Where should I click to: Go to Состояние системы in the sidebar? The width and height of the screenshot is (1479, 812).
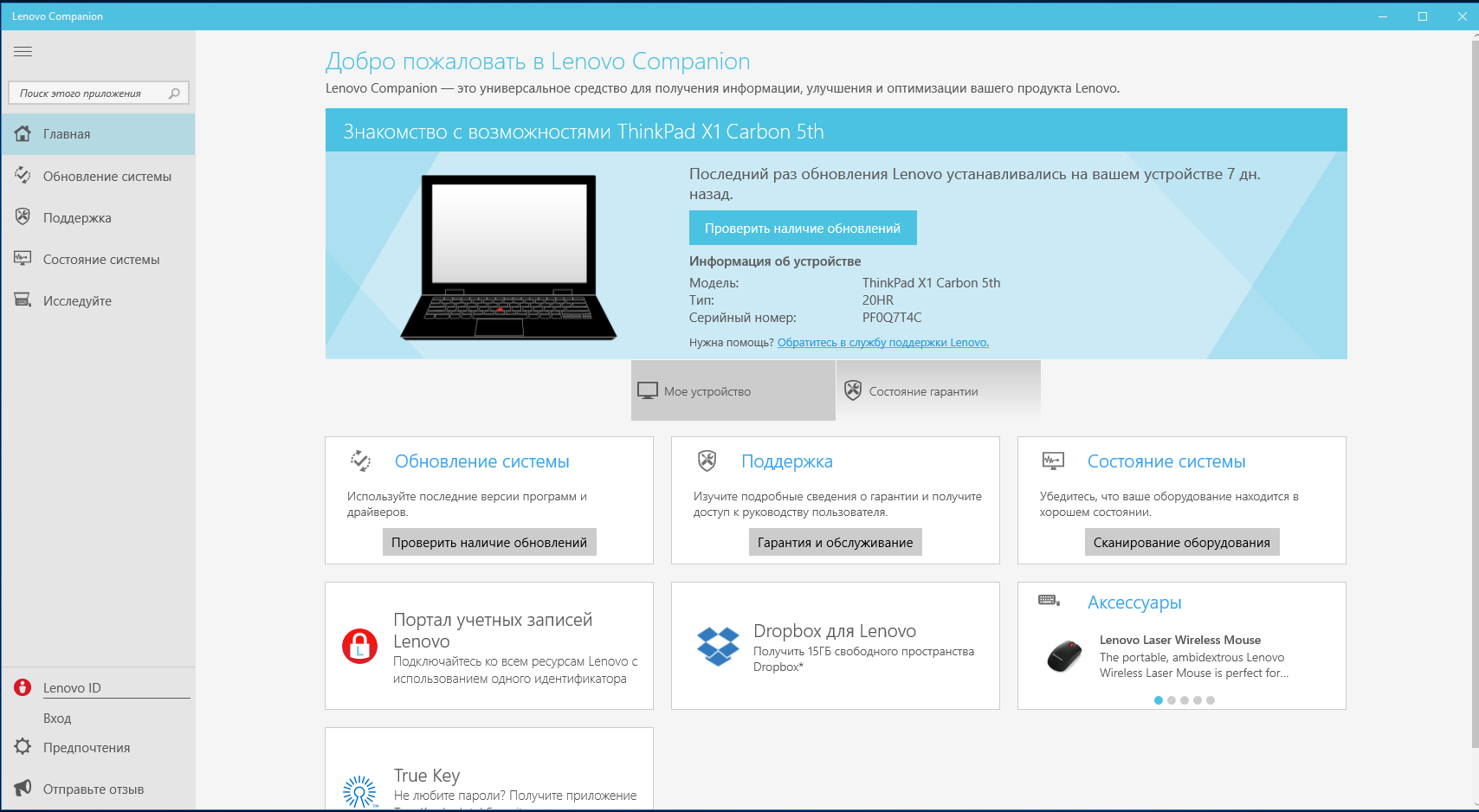coord(99,259)
